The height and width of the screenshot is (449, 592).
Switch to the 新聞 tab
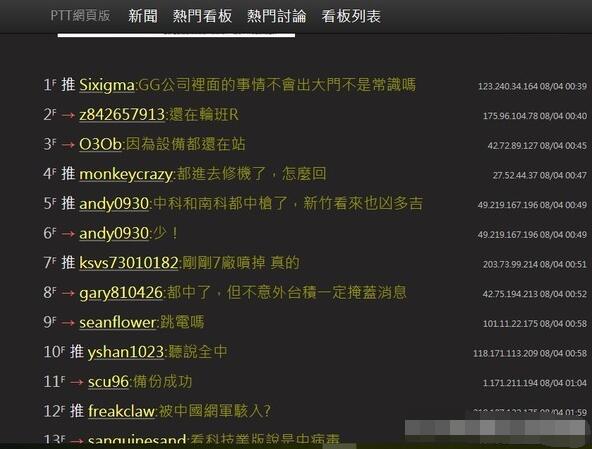[143, 16]
